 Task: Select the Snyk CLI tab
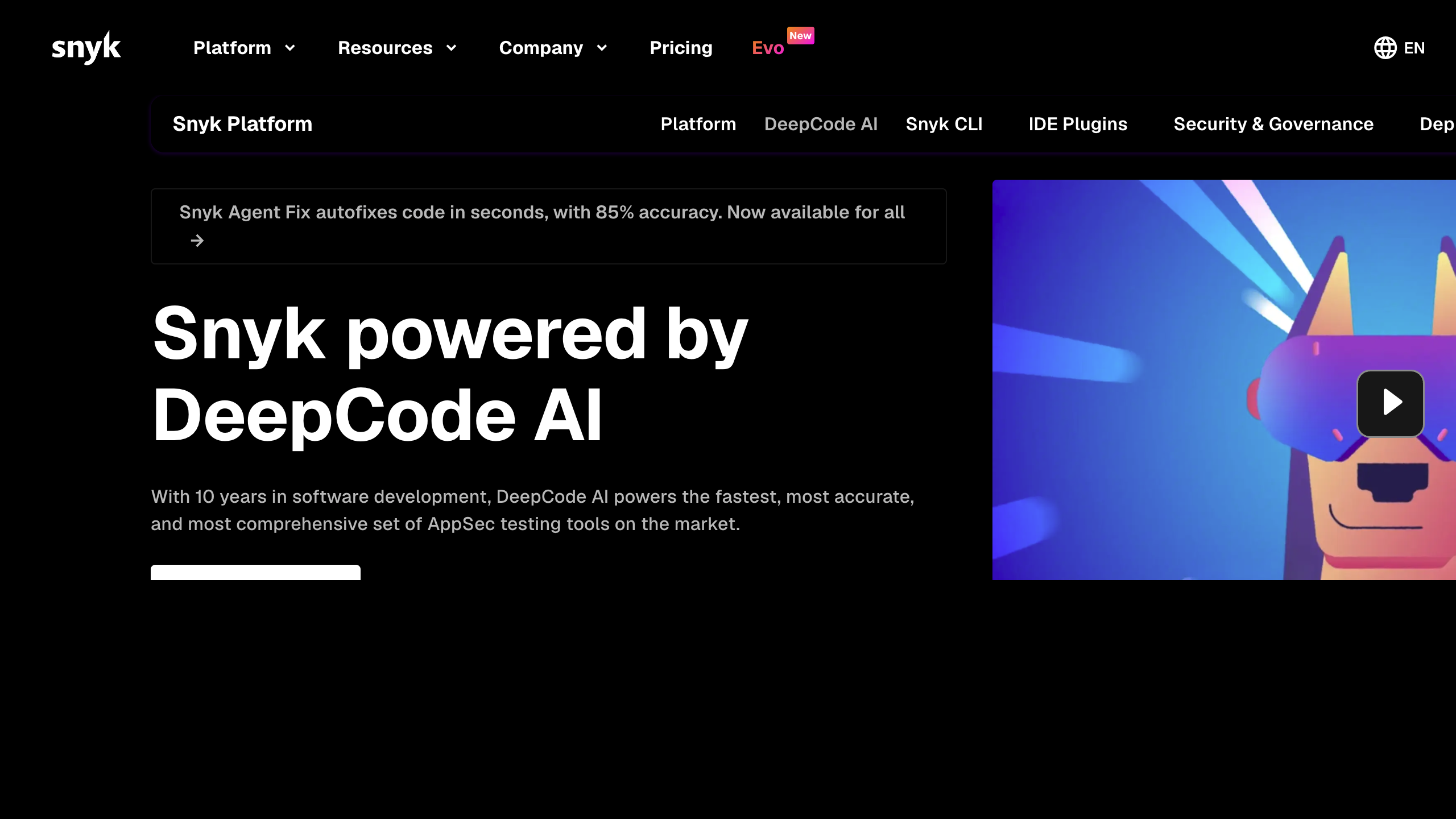944,124
